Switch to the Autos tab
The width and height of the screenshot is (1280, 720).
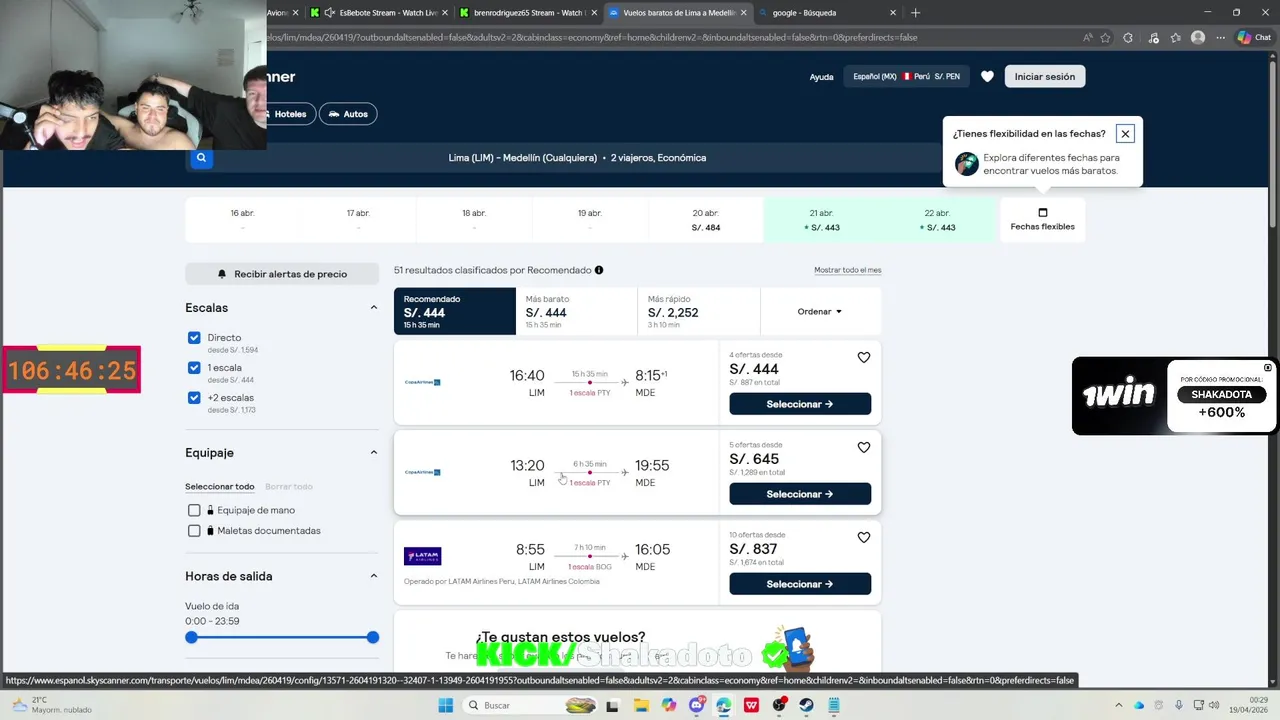(x=348, y=114)
